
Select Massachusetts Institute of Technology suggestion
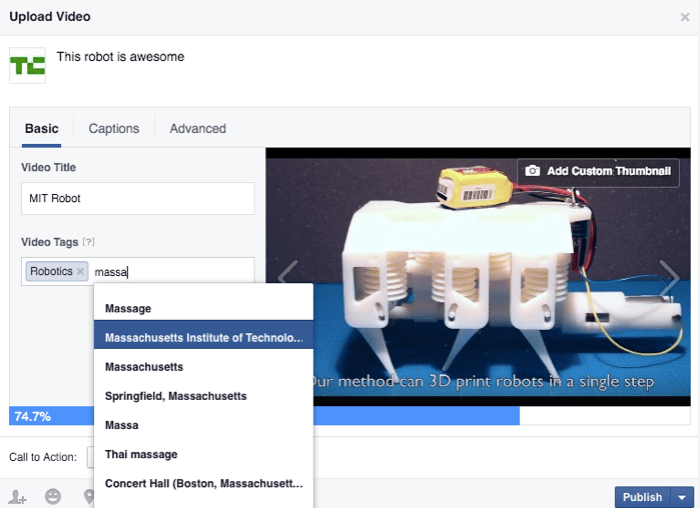[x=203, y=338]
